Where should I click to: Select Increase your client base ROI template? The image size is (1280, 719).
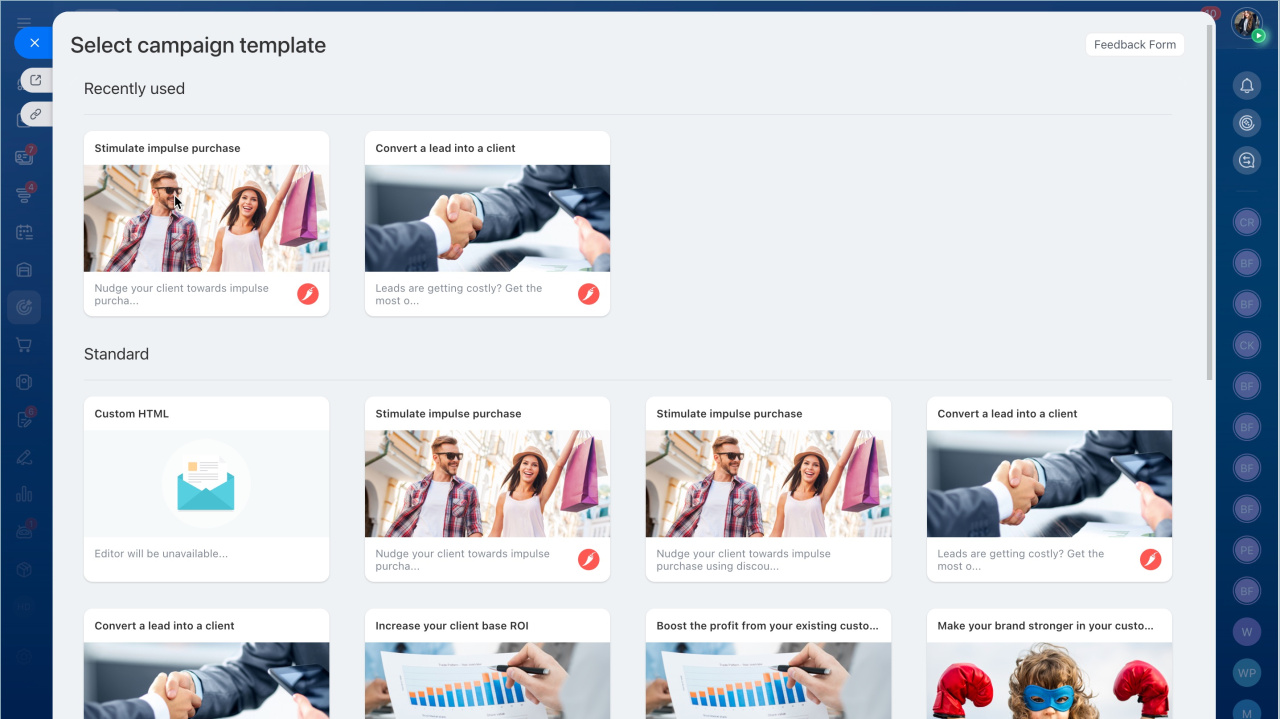pyautogui.click(x=487, y=663)
